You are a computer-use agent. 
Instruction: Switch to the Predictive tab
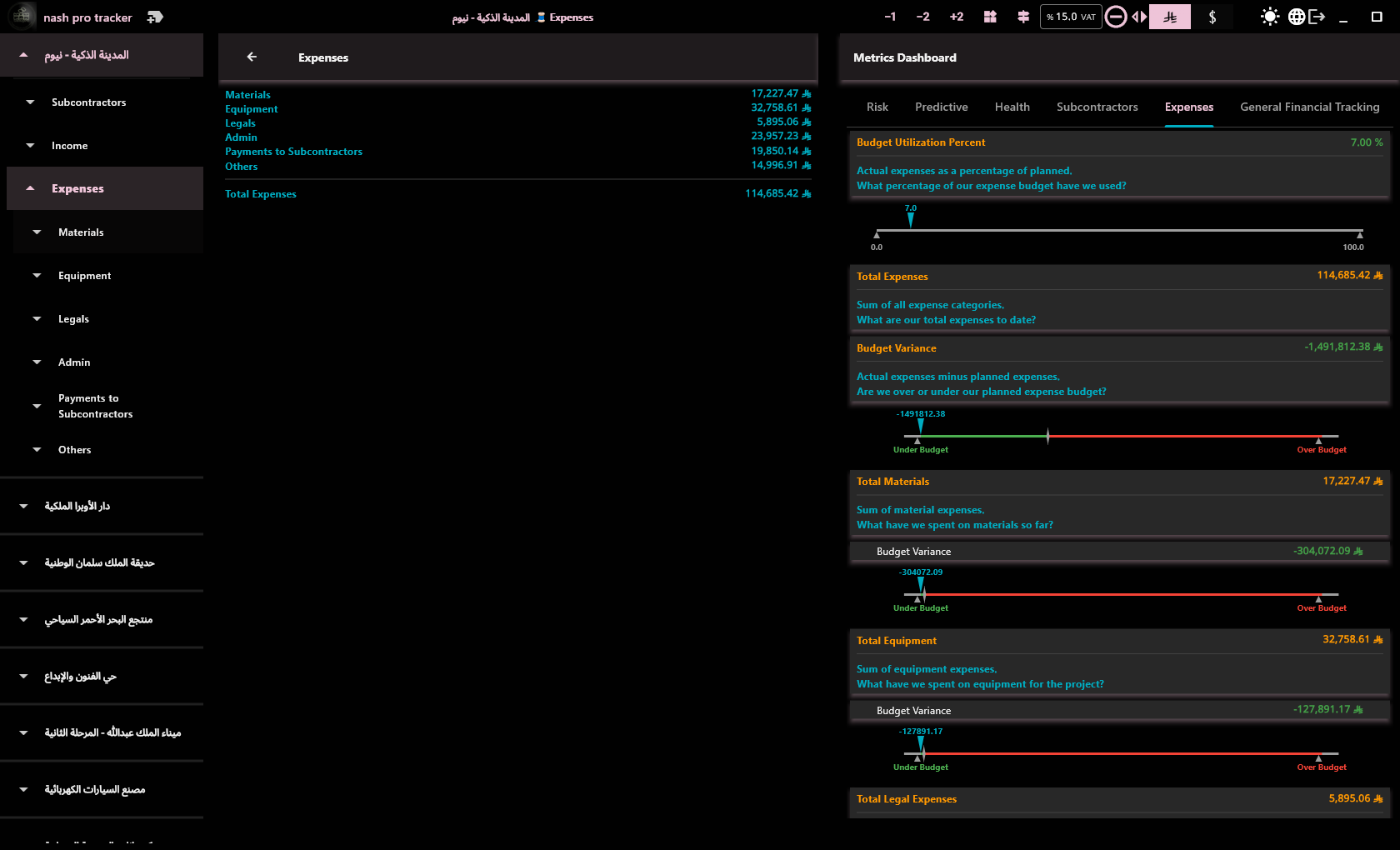click(942, 107)
